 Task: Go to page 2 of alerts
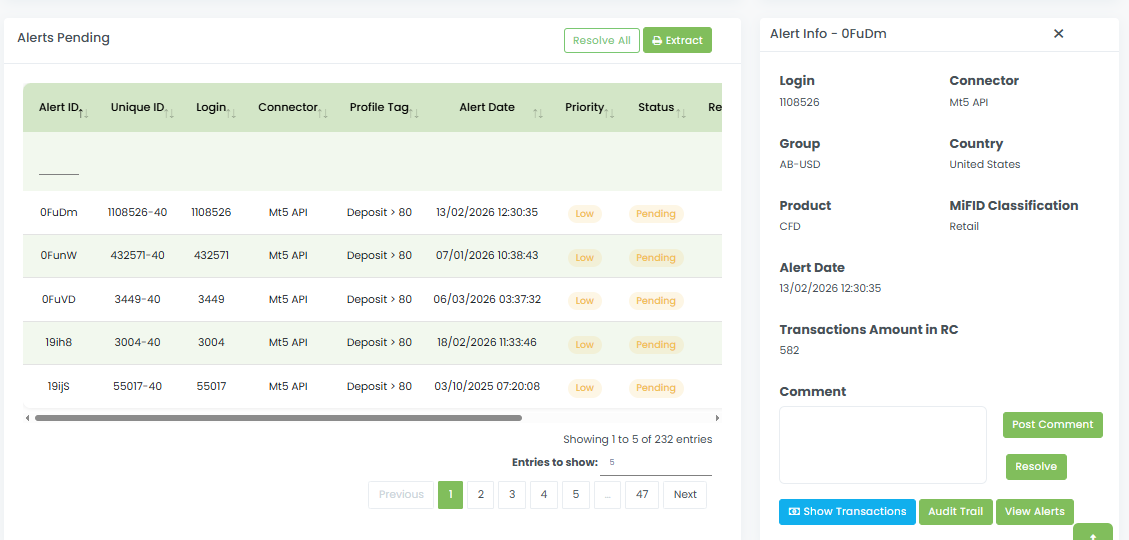tap(480, 494)
